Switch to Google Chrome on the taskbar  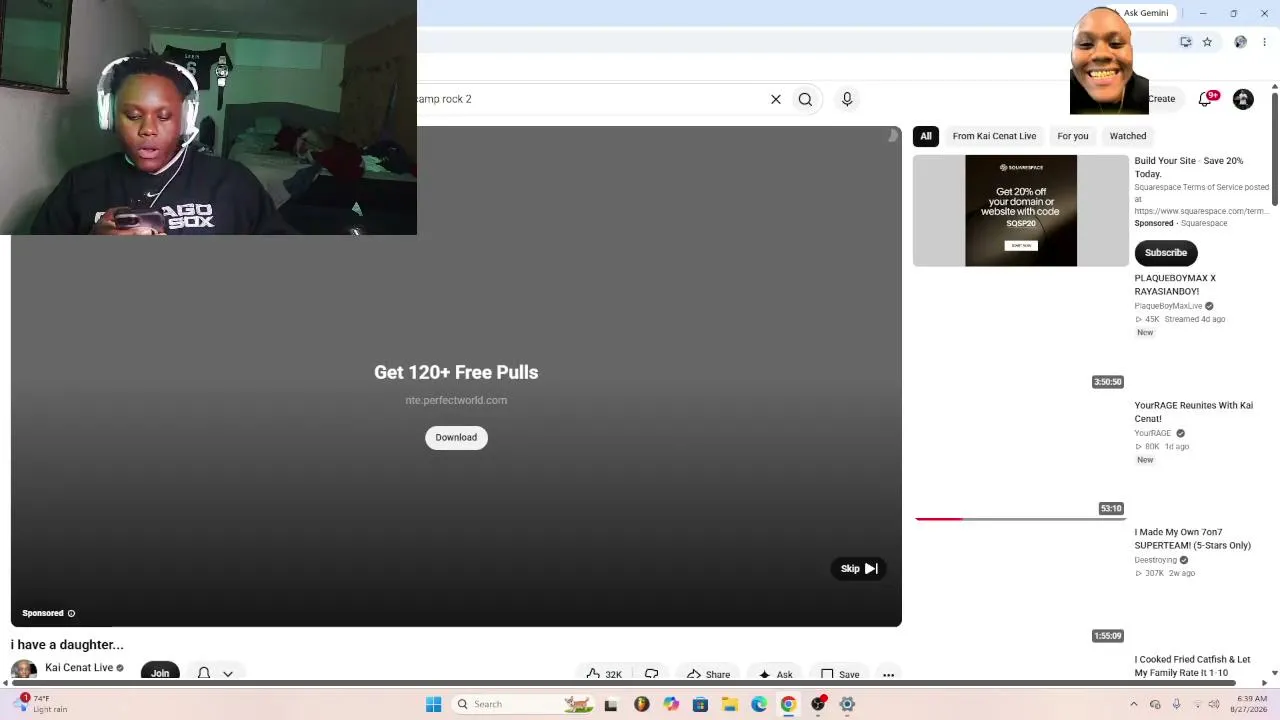788,704
